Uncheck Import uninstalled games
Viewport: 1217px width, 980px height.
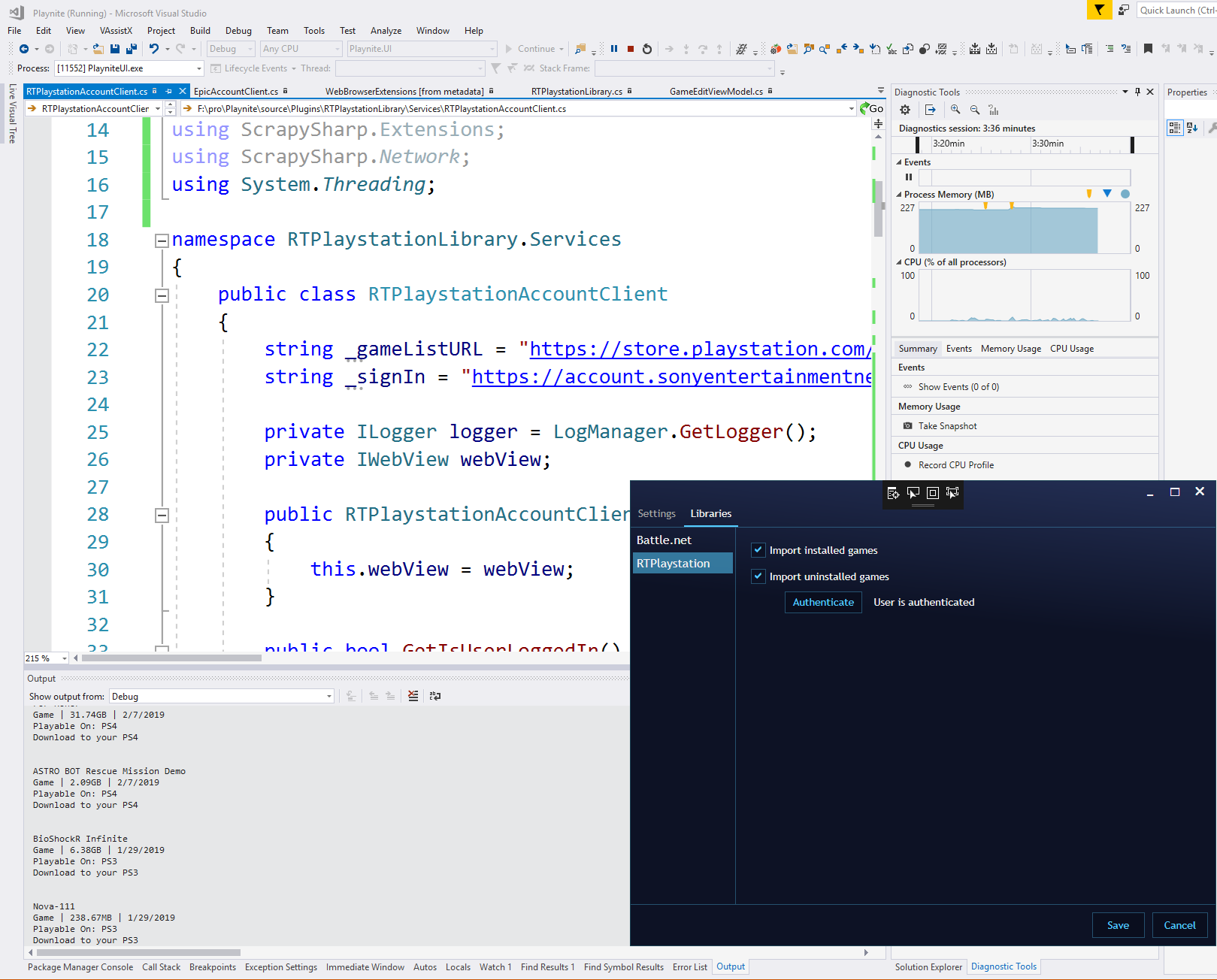click(758, 576)
